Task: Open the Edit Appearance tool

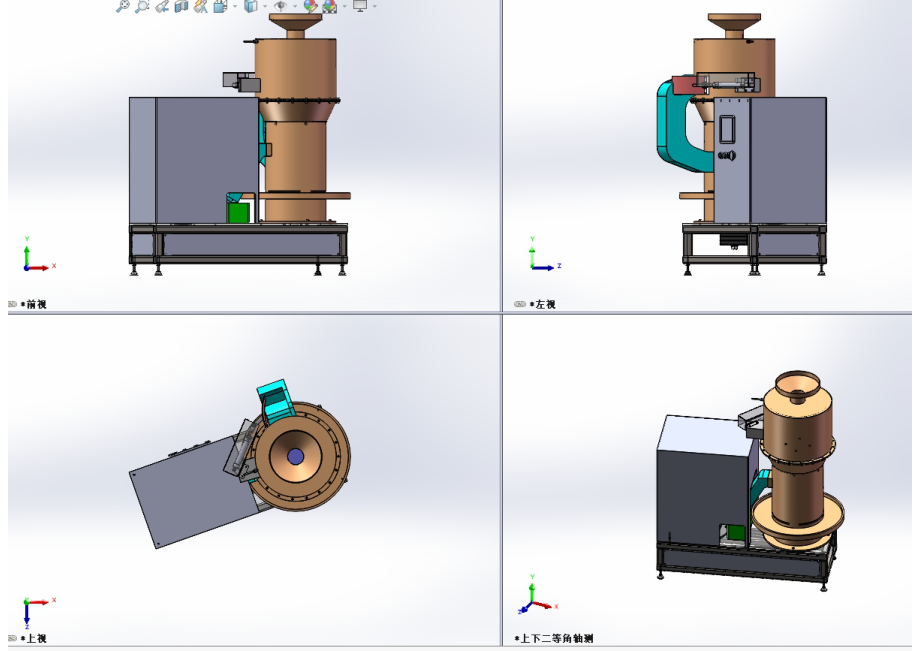Action: point(310,6)
